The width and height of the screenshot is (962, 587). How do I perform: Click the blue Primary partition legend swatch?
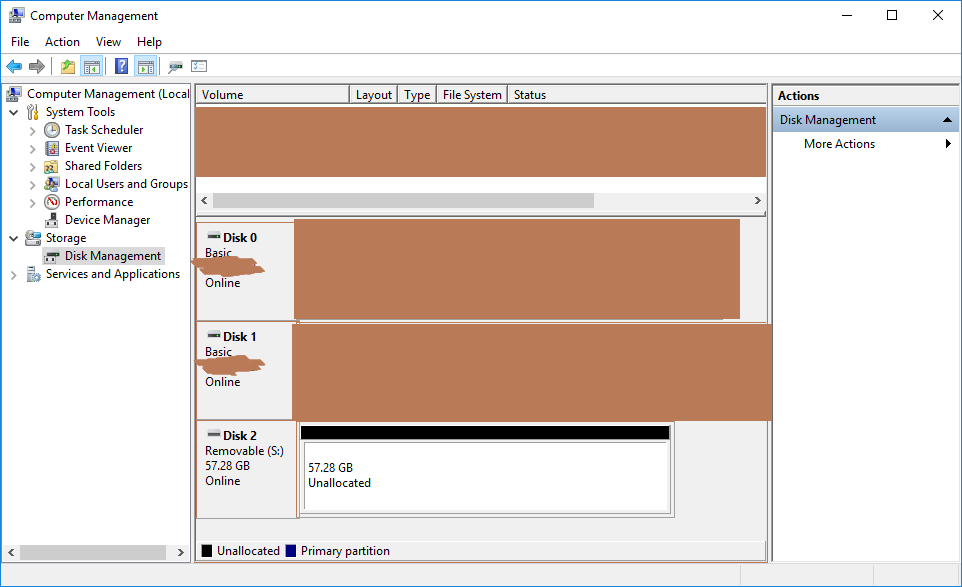point(291,551)
